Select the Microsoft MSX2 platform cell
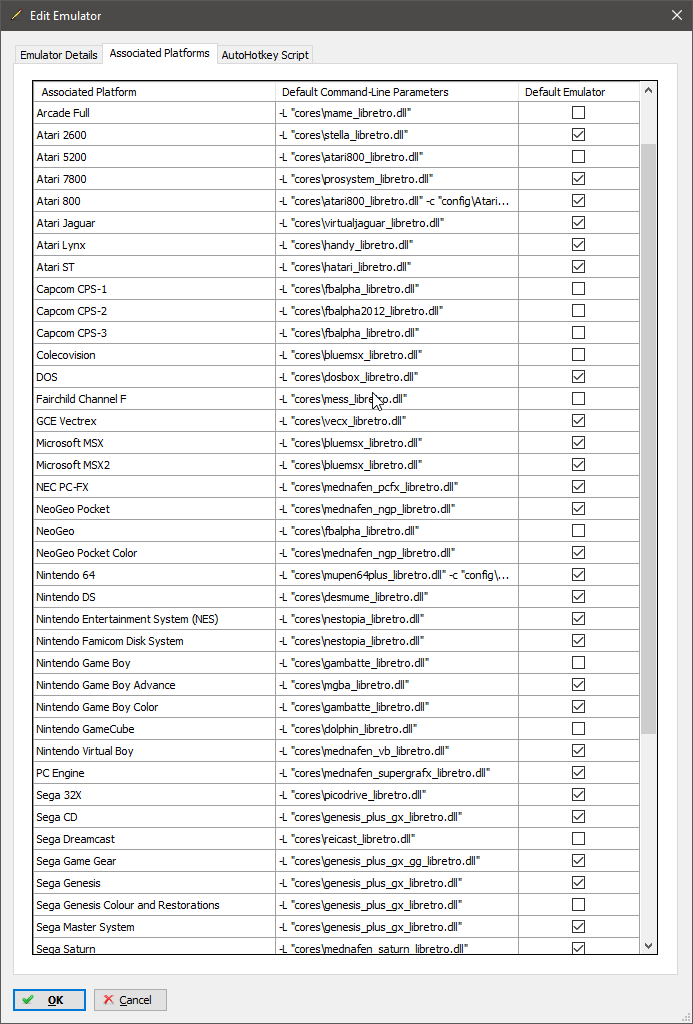The height and width of the screenshot is (1024, 693). (154, 465)
